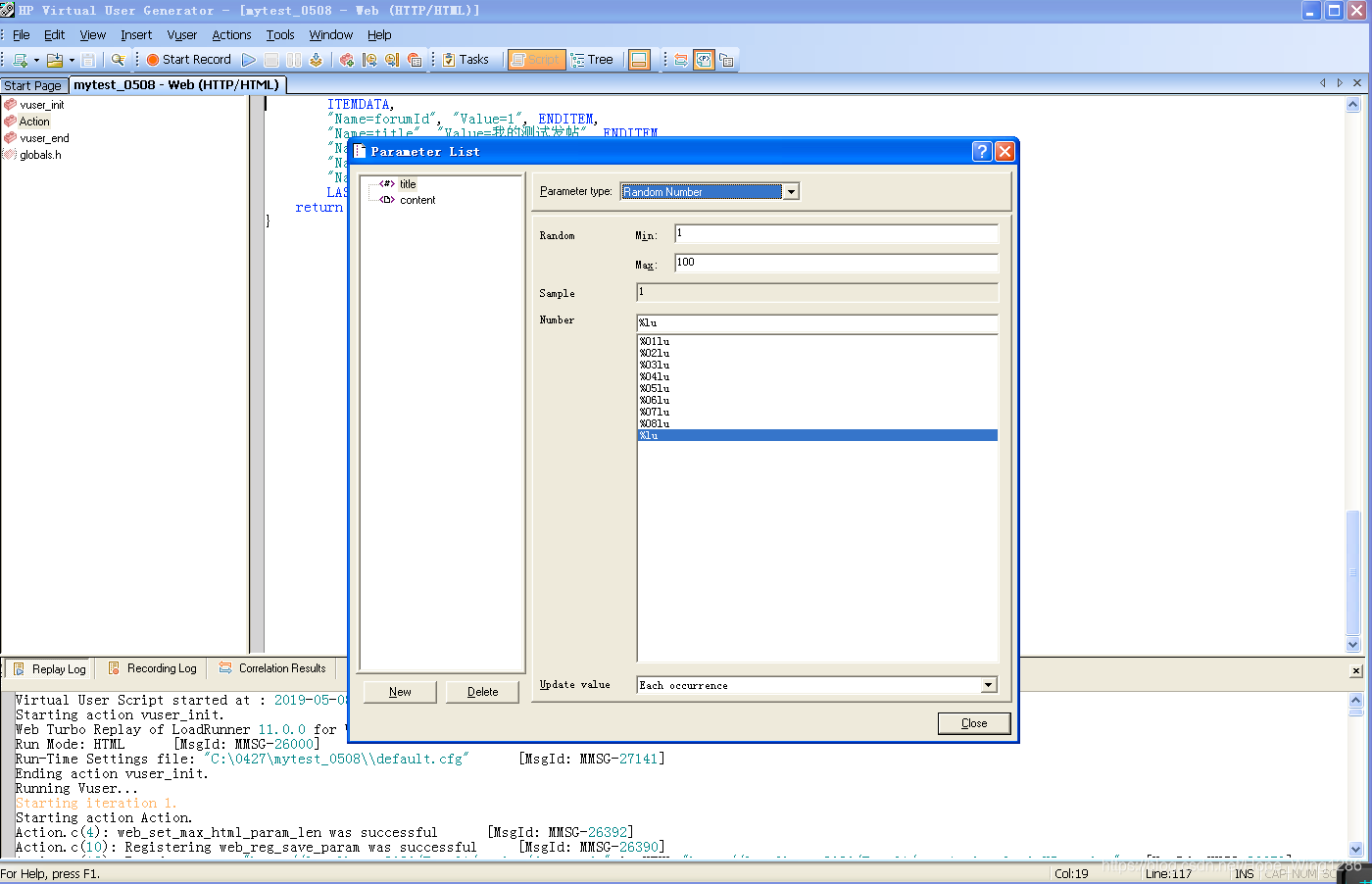Viewport: 1372px width, 884px height.
Task: Choose the %01lu number format
Action: (x=817, y=341)
